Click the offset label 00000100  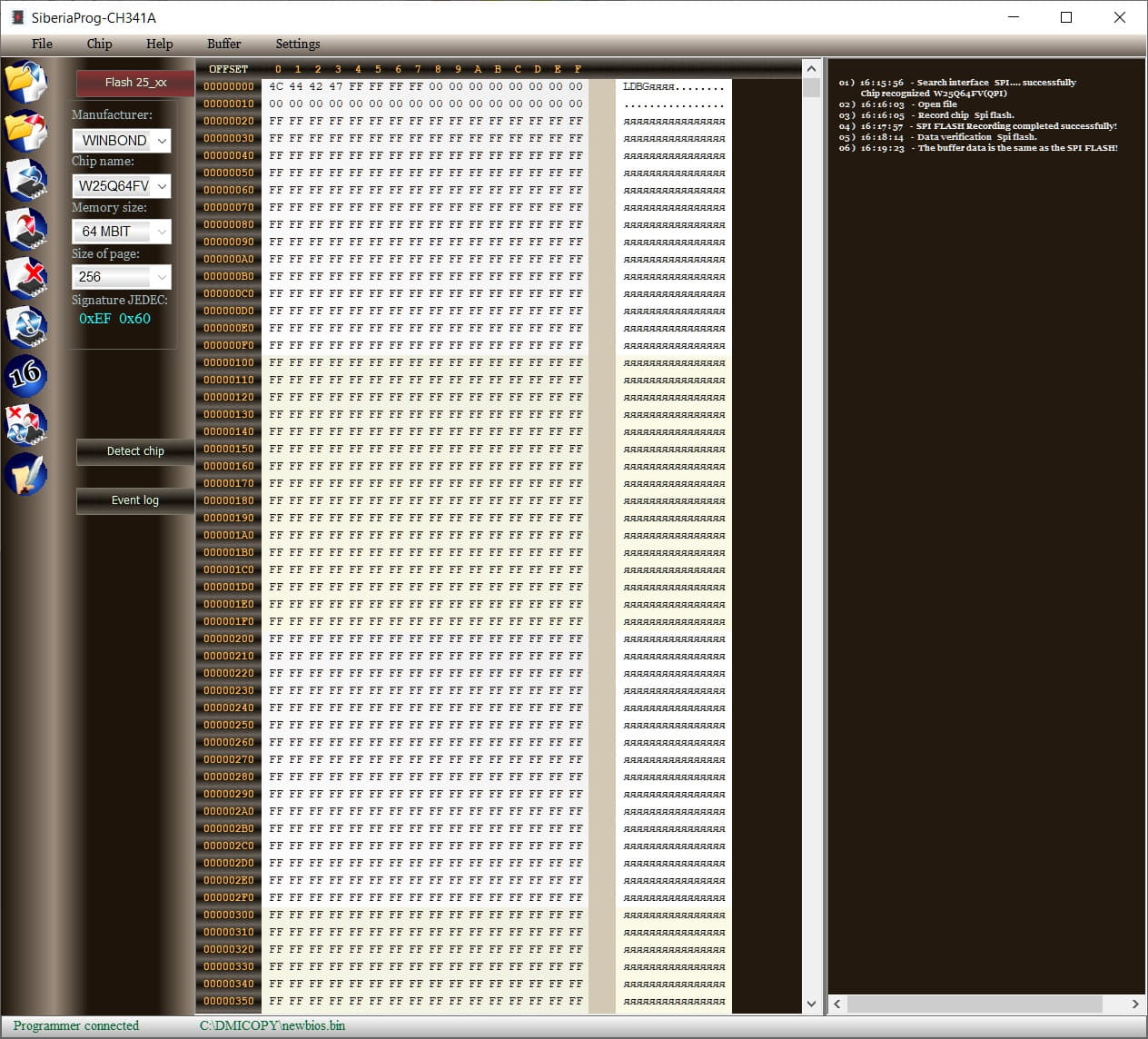229,362
